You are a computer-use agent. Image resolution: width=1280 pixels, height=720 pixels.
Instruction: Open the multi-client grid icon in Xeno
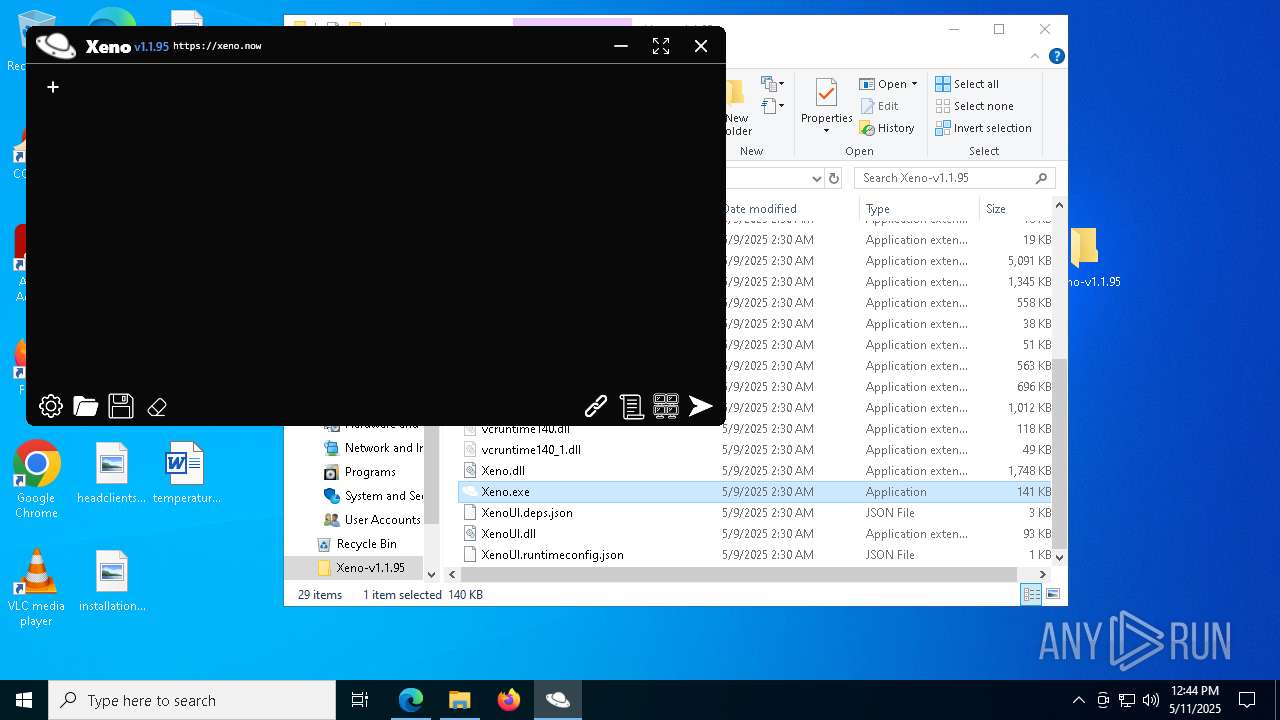tap(666, 405)
